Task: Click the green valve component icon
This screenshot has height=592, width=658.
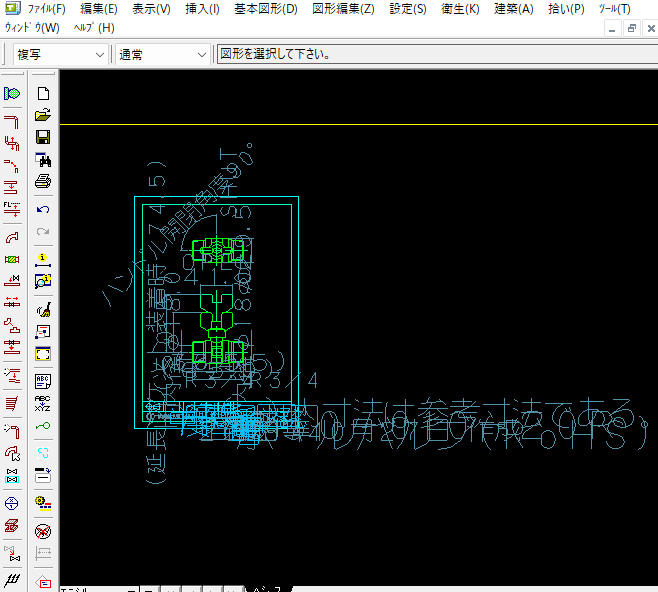Action: point(12,259)
